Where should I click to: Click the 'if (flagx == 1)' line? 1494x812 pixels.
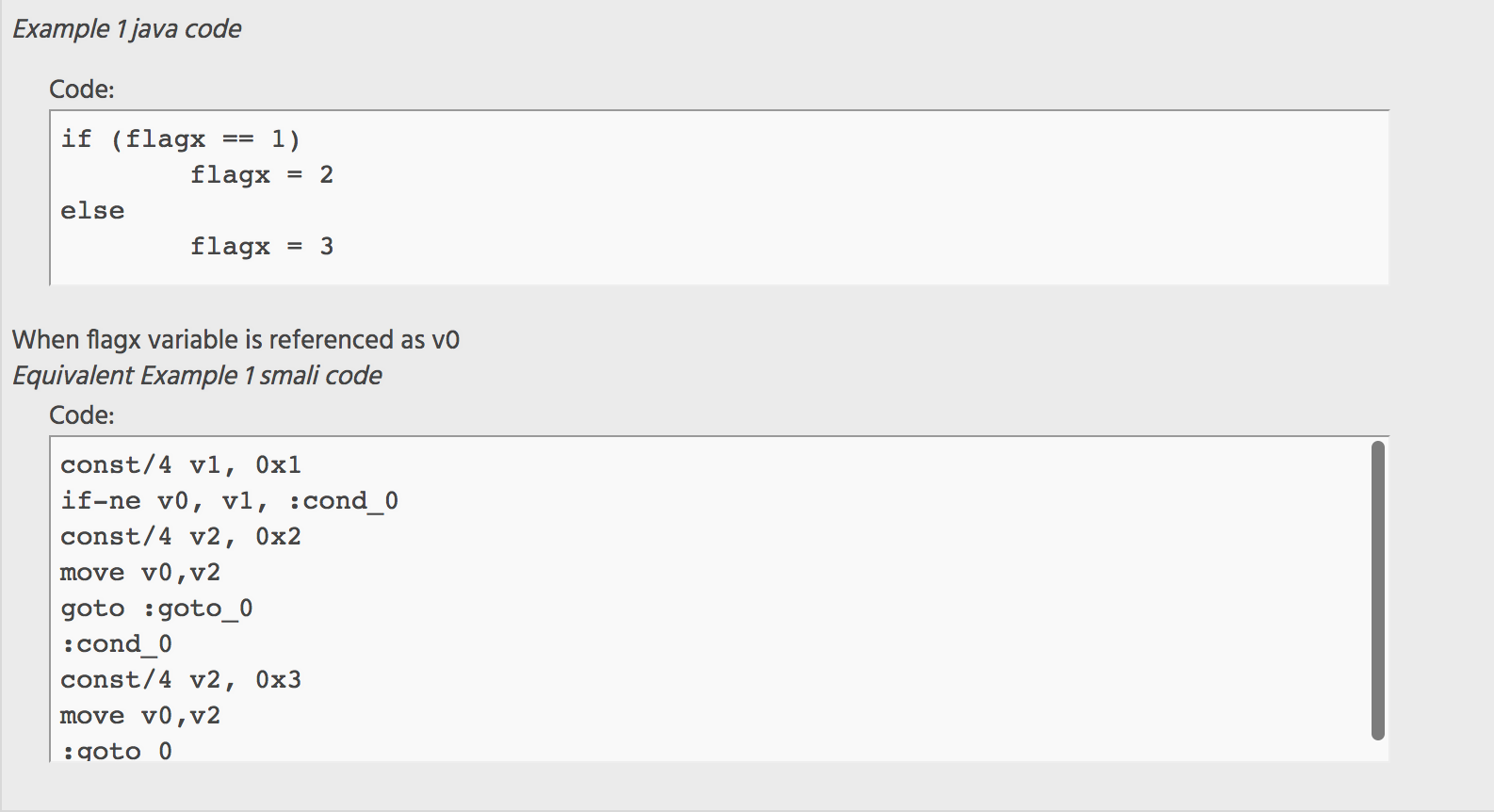coord(181,139)
